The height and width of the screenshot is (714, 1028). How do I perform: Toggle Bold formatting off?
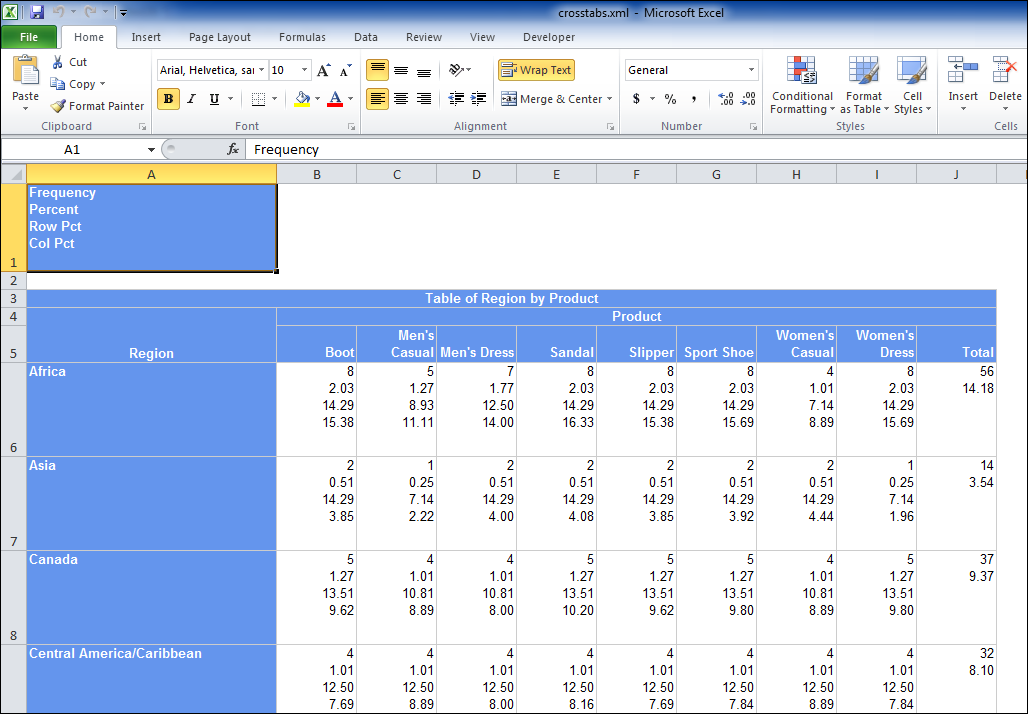click(x=168, y=99)
